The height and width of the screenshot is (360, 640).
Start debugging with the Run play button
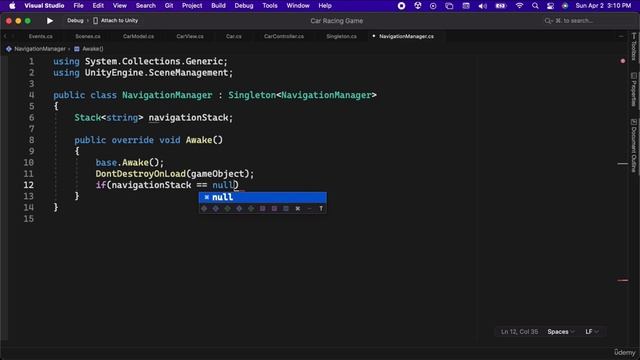(50, 20)
